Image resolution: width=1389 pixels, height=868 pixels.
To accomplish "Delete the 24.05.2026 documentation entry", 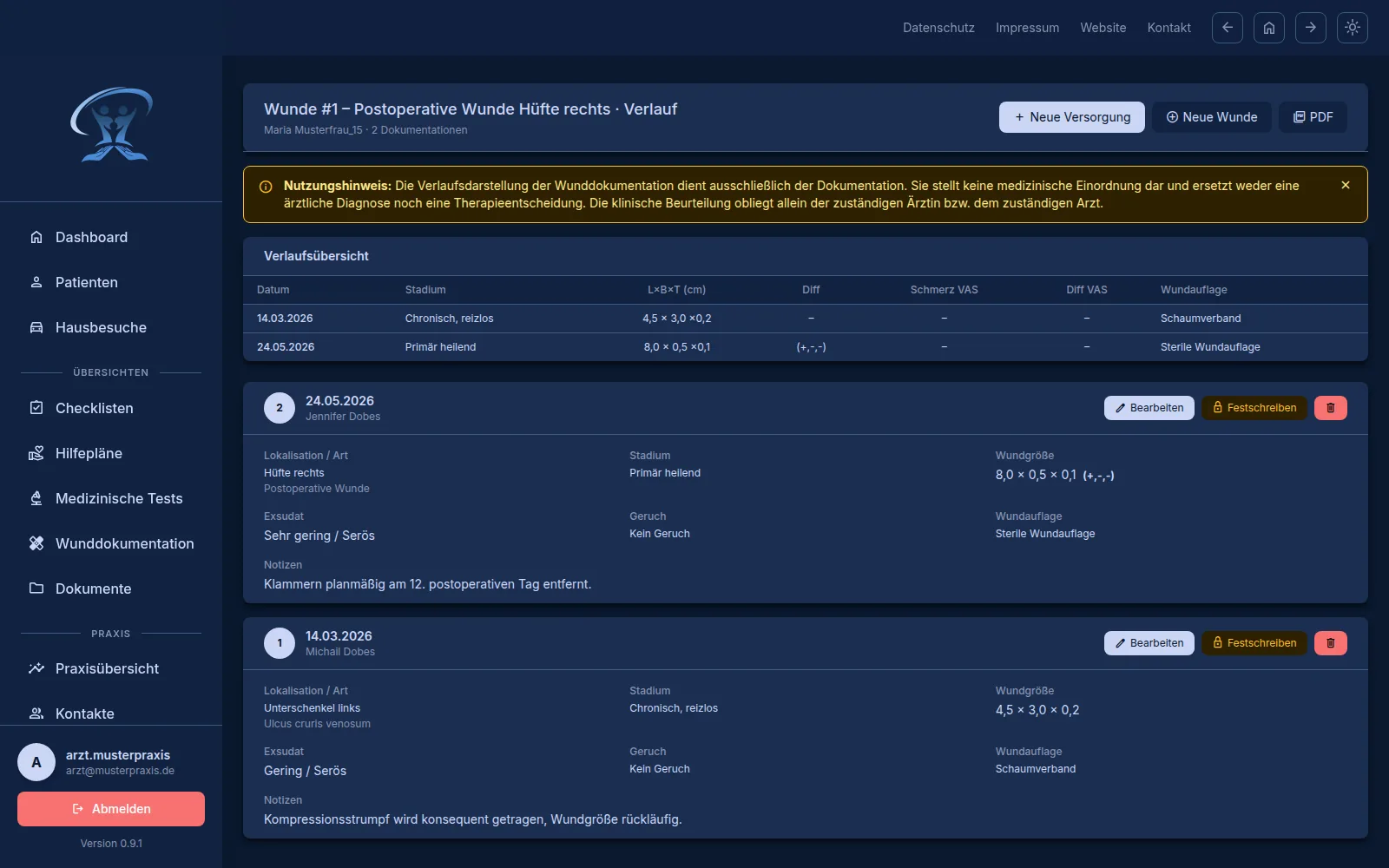I will coord(1331,408).
